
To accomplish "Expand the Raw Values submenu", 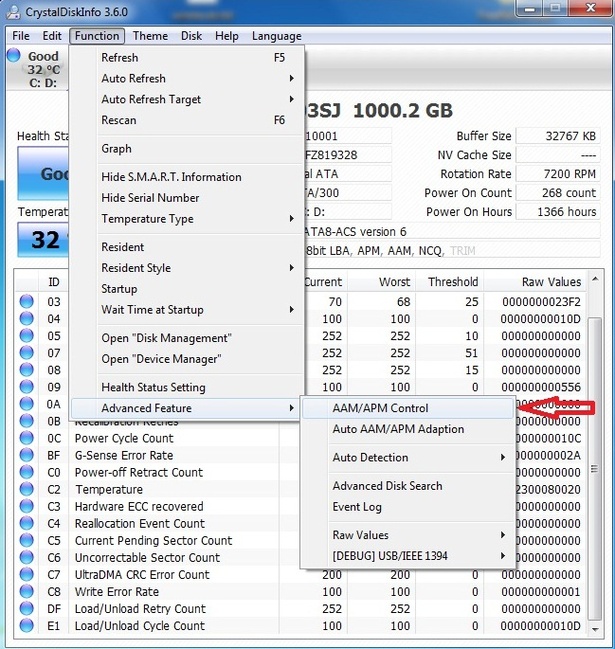I will pyautogui.click(x=408, y=535).
